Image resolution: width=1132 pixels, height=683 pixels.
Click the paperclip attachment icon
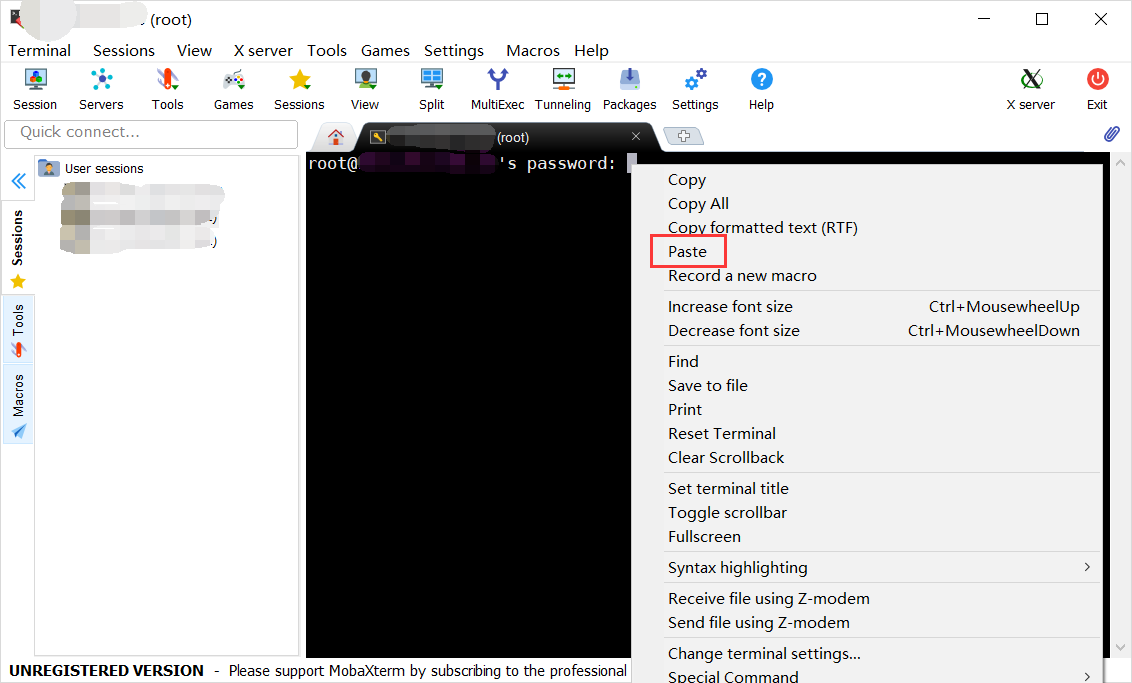click(x=1112, y=134)
